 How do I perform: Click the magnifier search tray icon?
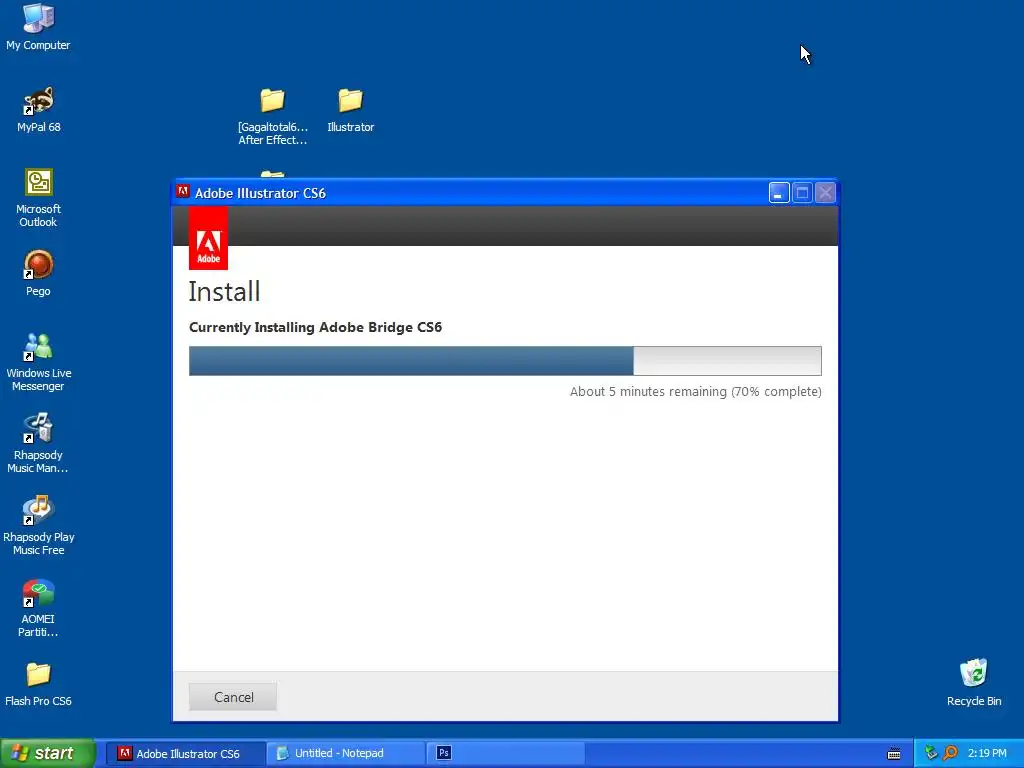pos(950,753)
